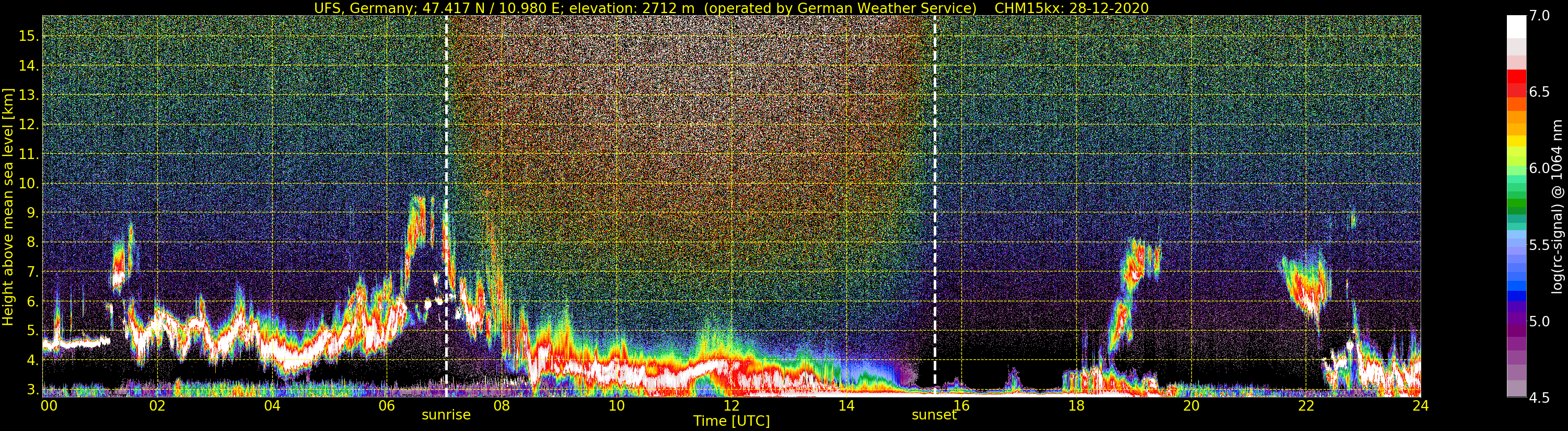Screen dimensions: 1568x431
Task: Select the '12.' height axis tick label
Action: point(29,124)
